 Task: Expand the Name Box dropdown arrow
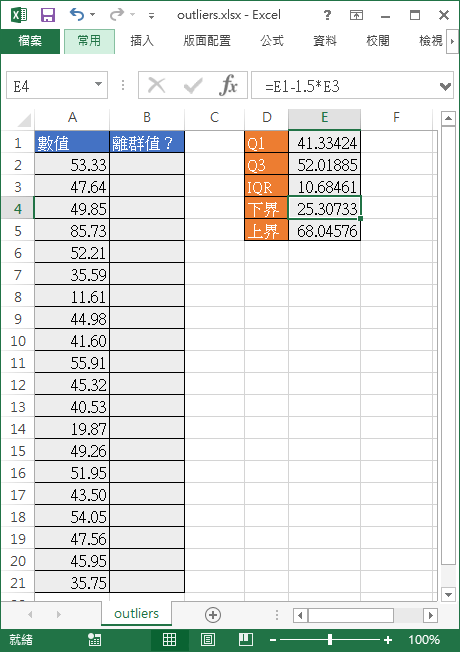(99, 84)
